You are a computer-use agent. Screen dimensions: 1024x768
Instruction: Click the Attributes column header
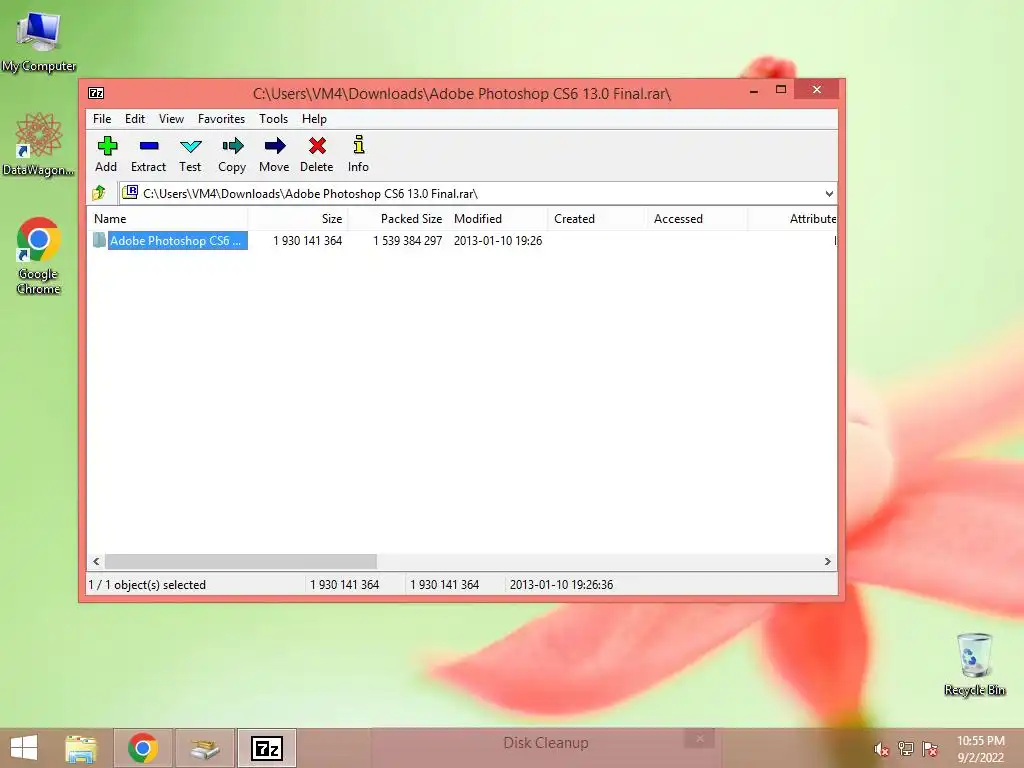[793, 219]
